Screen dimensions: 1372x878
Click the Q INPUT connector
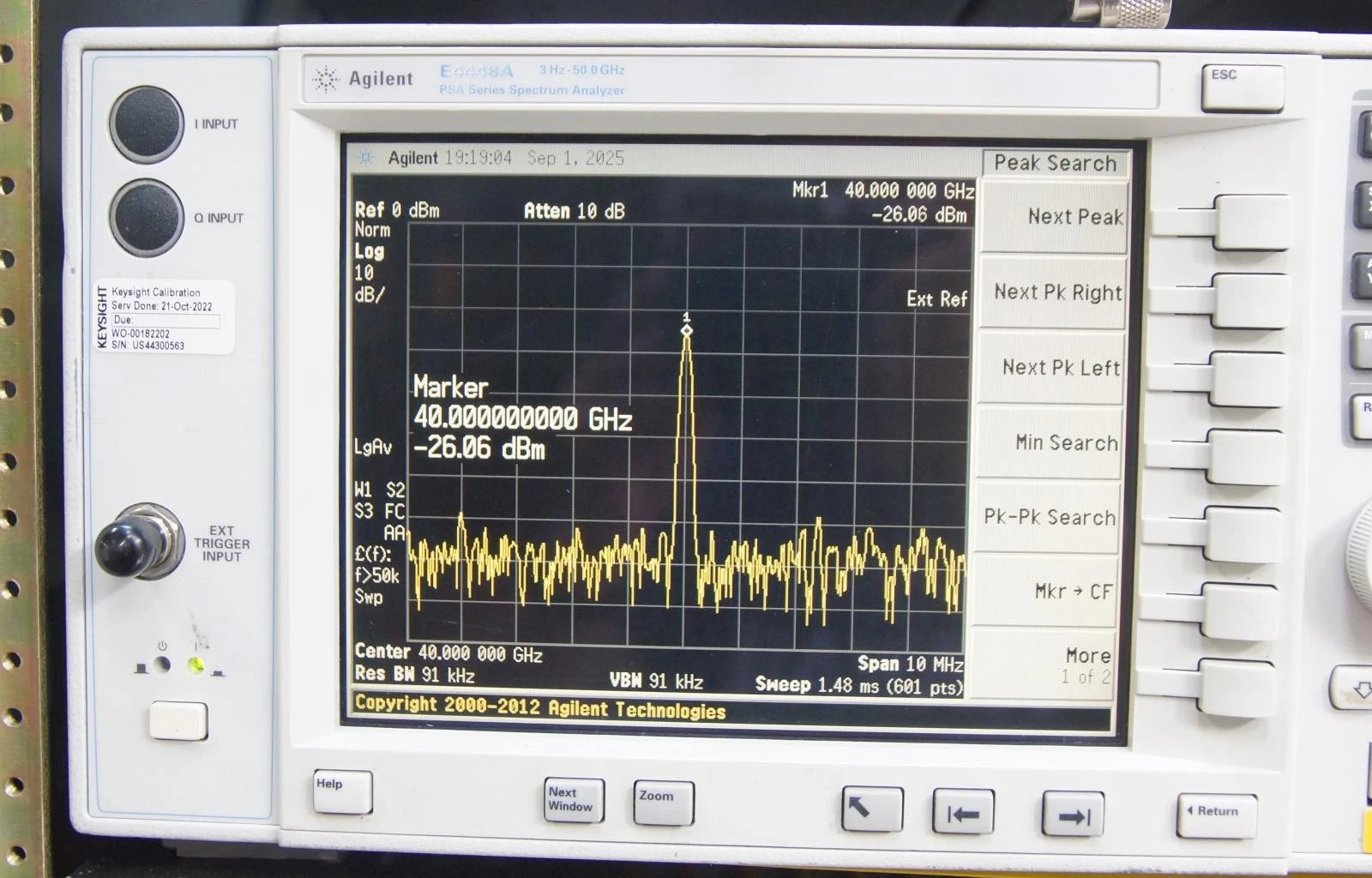tap(147, 218)
